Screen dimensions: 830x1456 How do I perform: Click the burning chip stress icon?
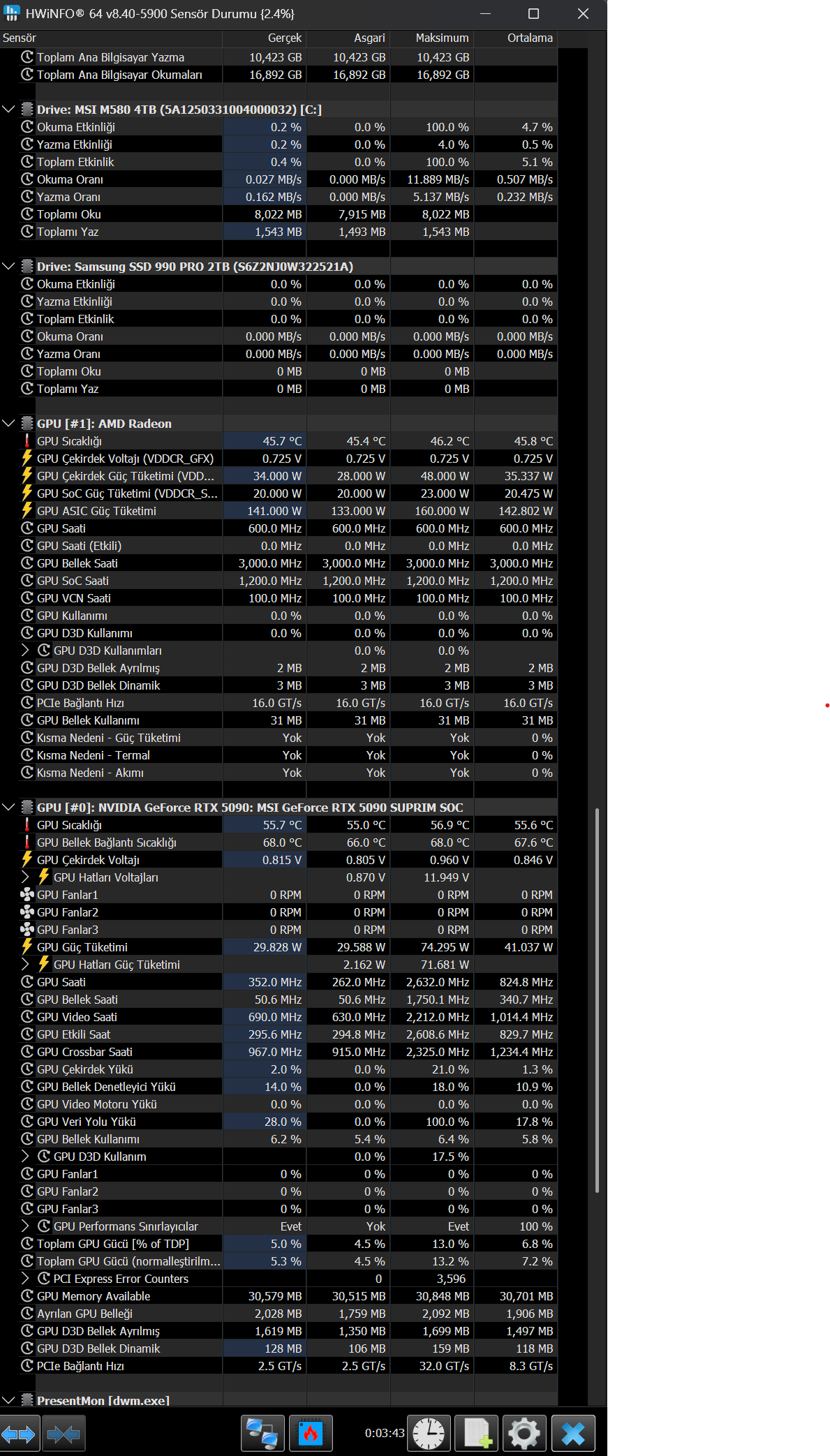[x=311, y=1434]
